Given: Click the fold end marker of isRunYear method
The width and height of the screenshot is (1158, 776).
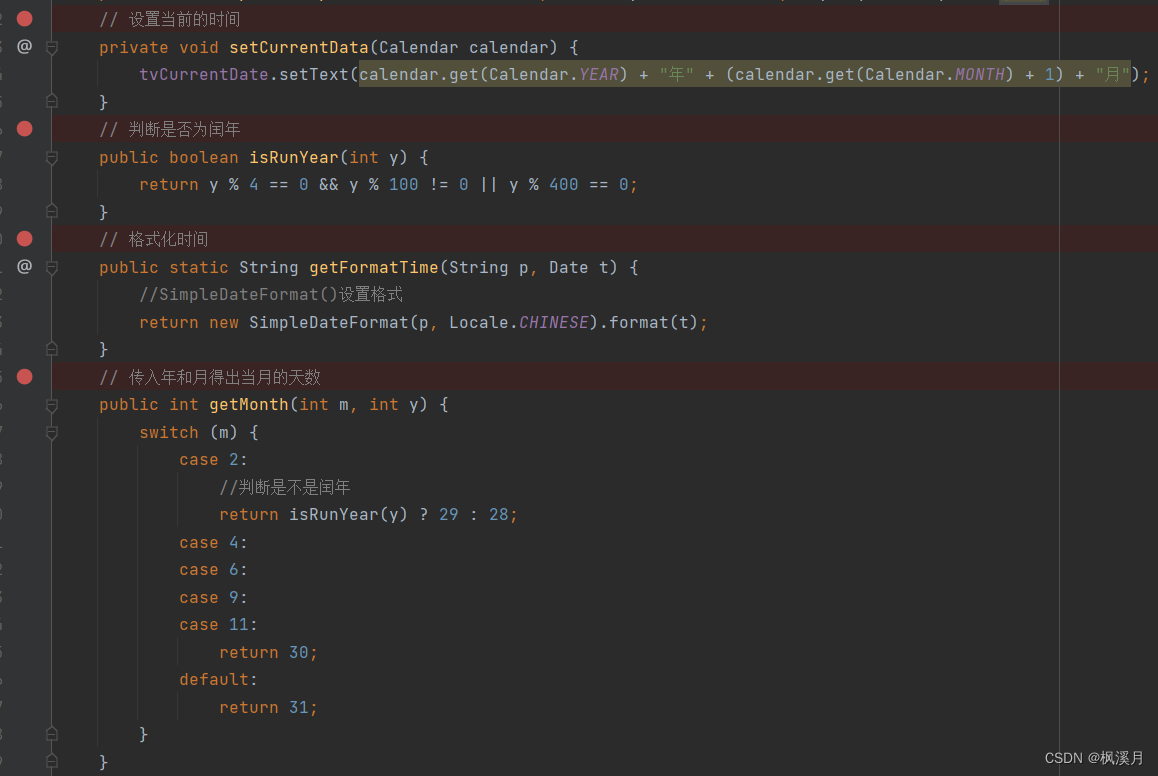Looking at the screenshot, I should click(x=52, y=211).
